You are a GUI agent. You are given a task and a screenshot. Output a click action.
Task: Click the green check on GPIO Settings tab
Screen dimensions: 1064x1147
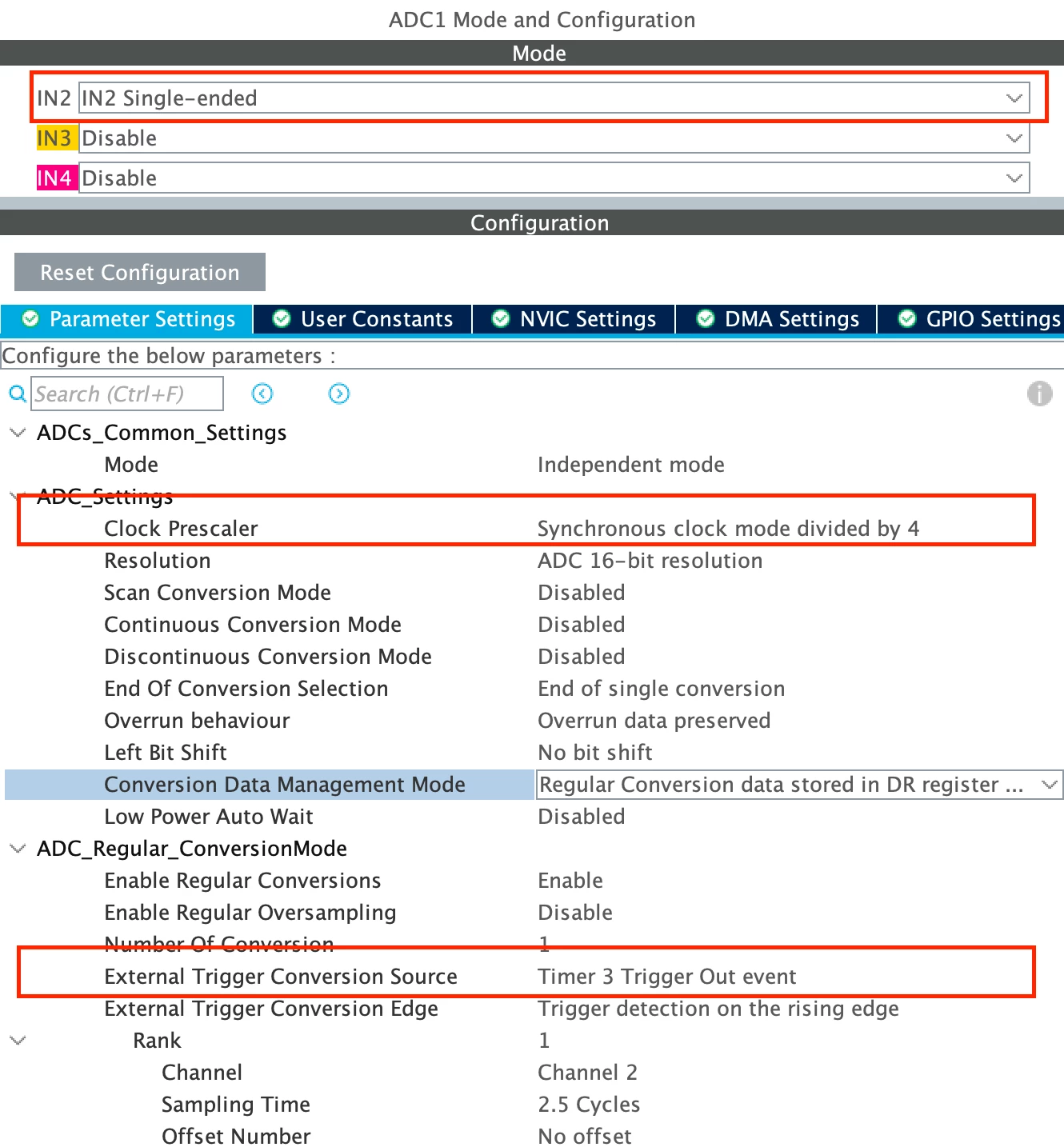[907, 319]
